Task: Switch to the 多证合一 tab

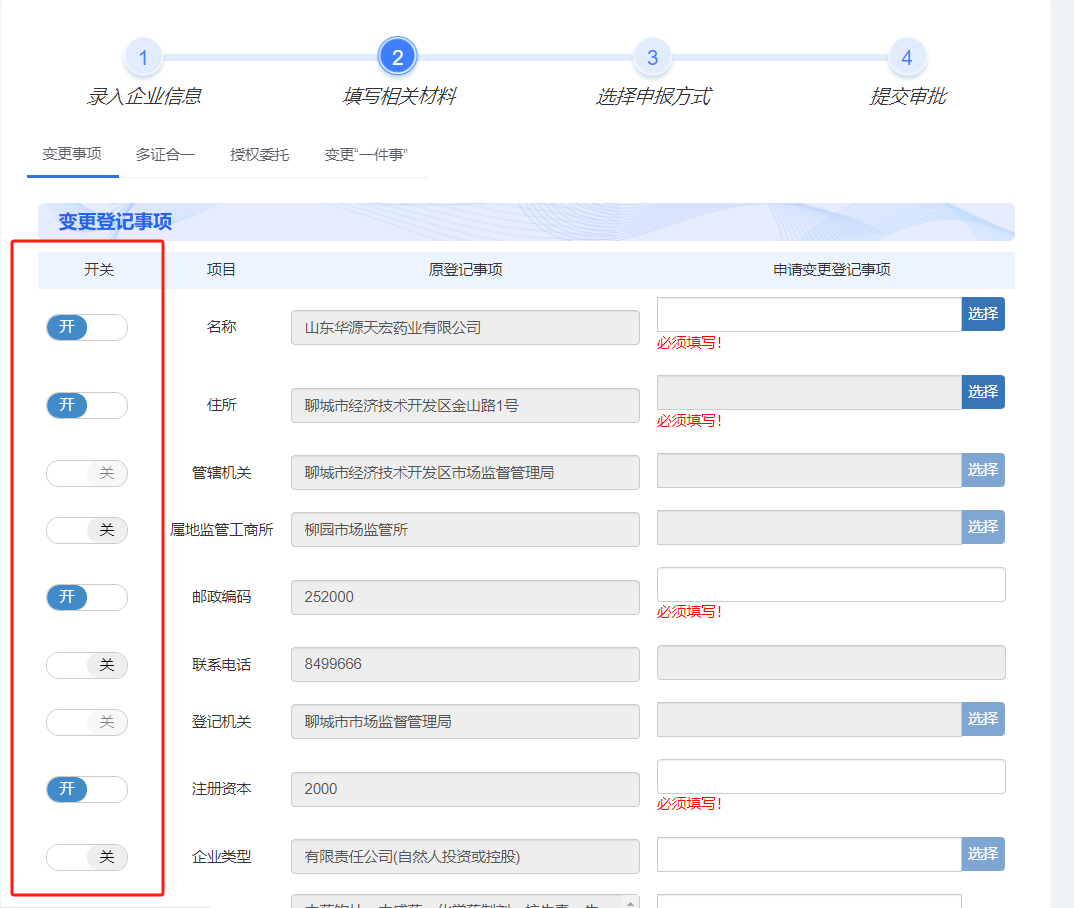Action: (163, 157)
